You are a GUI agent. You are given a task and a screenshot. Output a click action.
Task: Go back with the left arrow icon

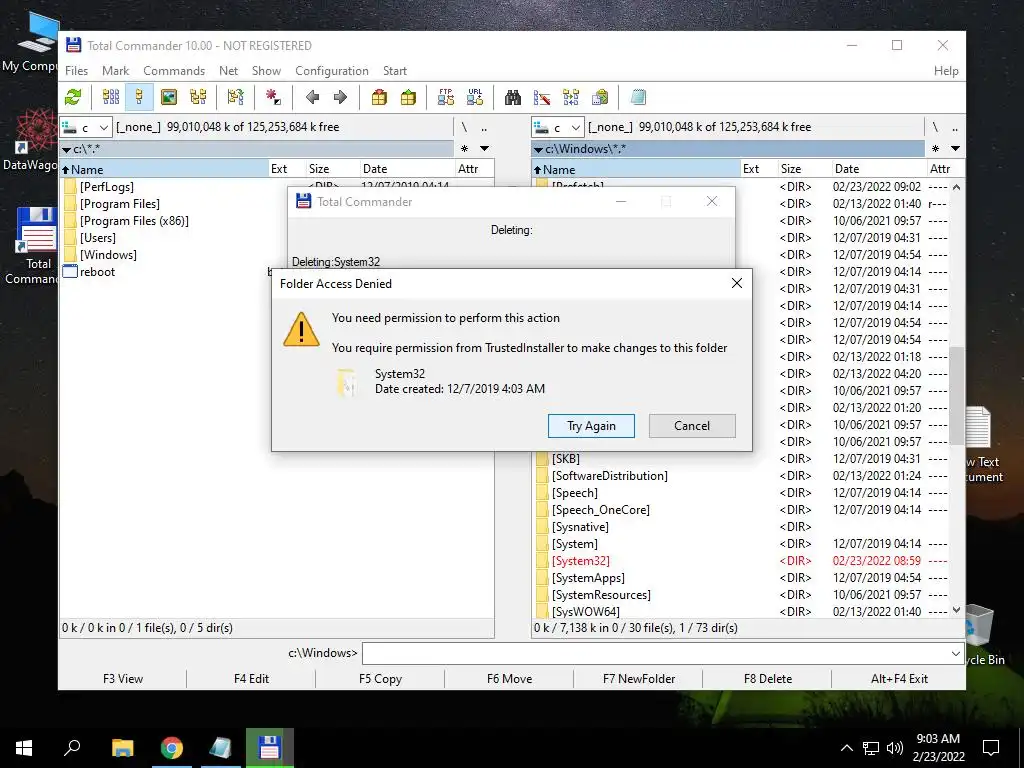pos(312,97)
